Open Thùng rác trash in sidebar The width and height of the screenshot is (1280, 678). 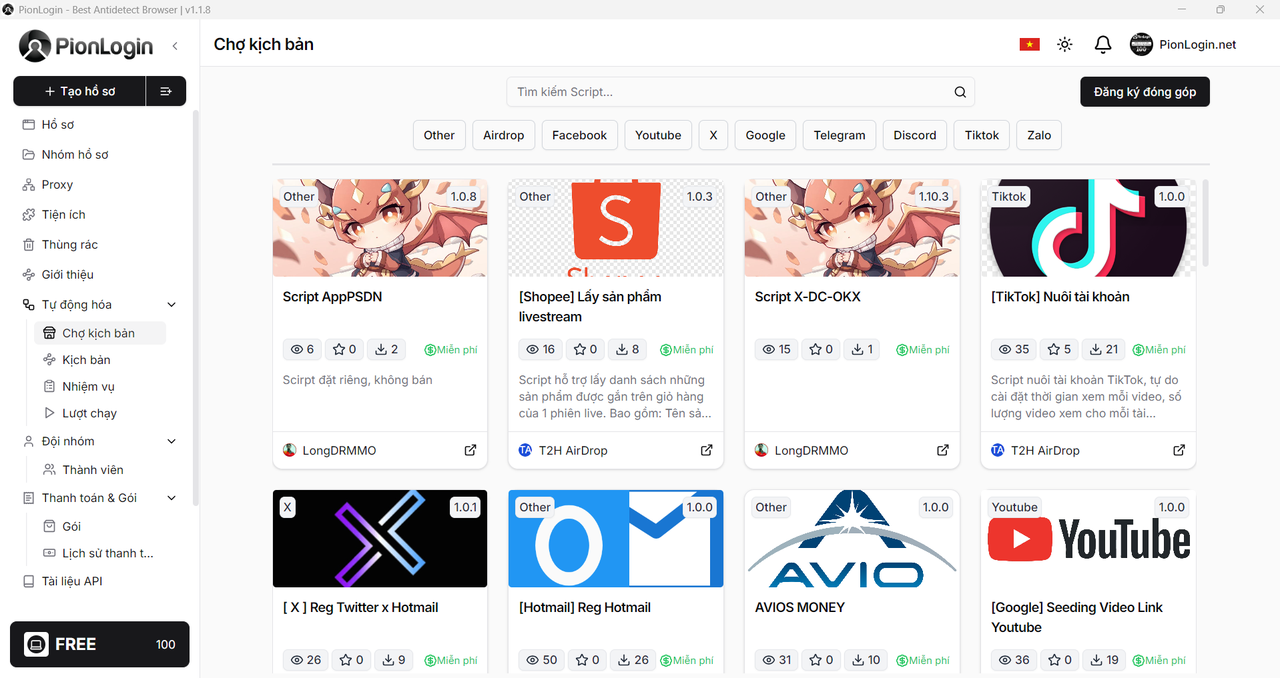69,244
